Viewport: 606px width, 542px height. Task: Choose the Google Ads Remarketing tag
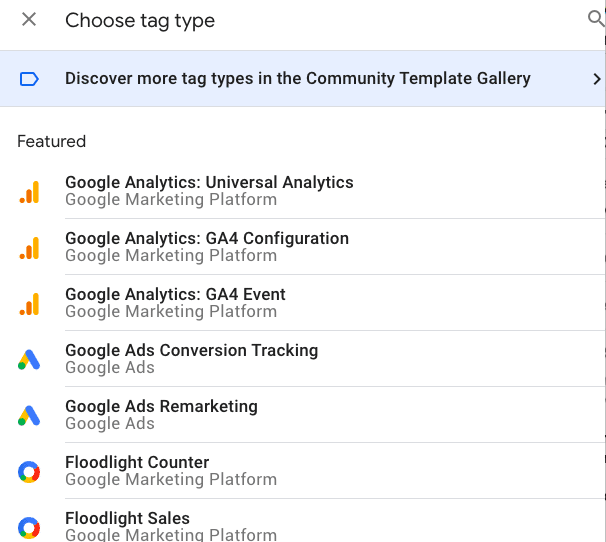[161, 407]
